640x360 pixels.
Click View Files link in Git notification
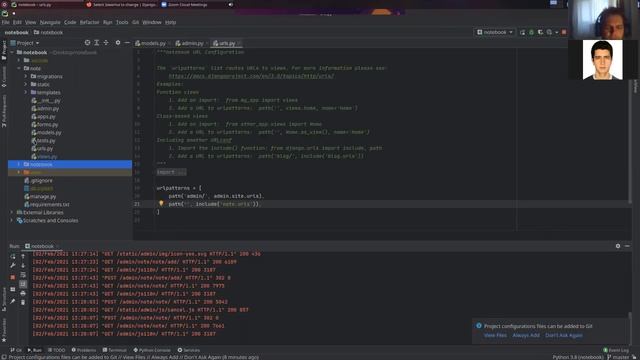(495, 335)
